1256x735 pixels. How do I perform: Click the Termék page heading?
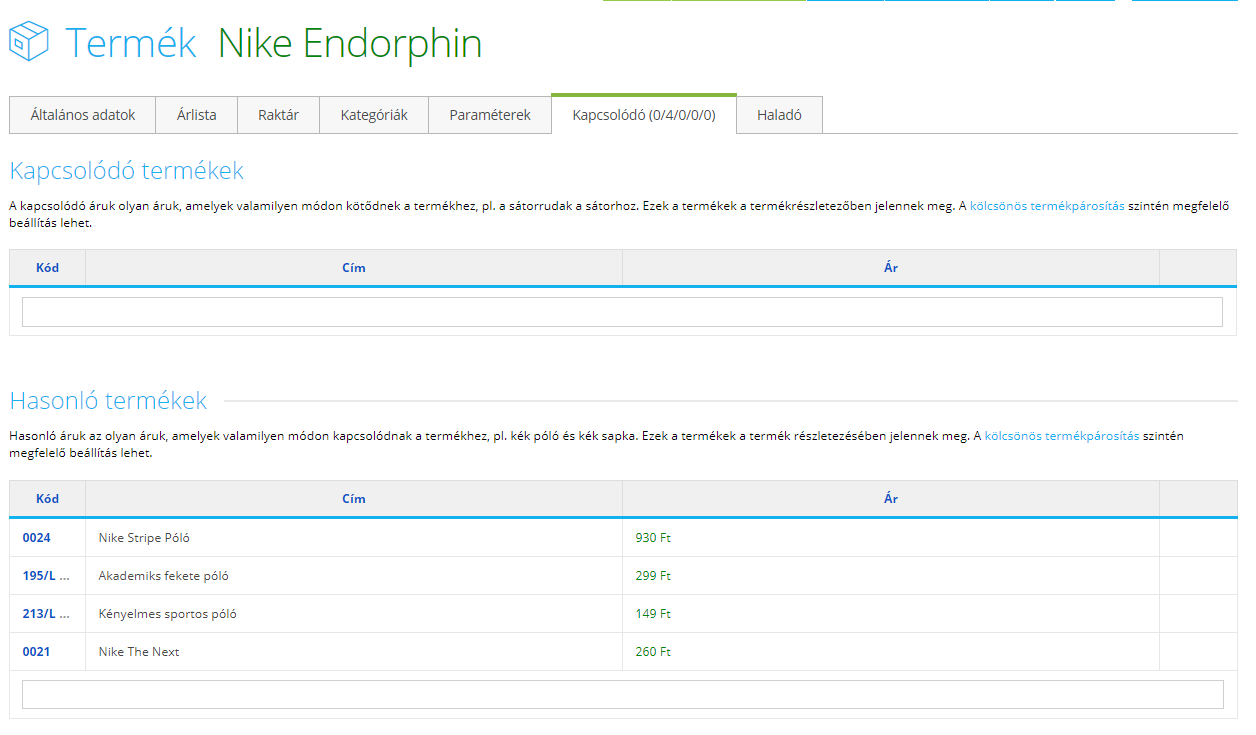[131, 43]
